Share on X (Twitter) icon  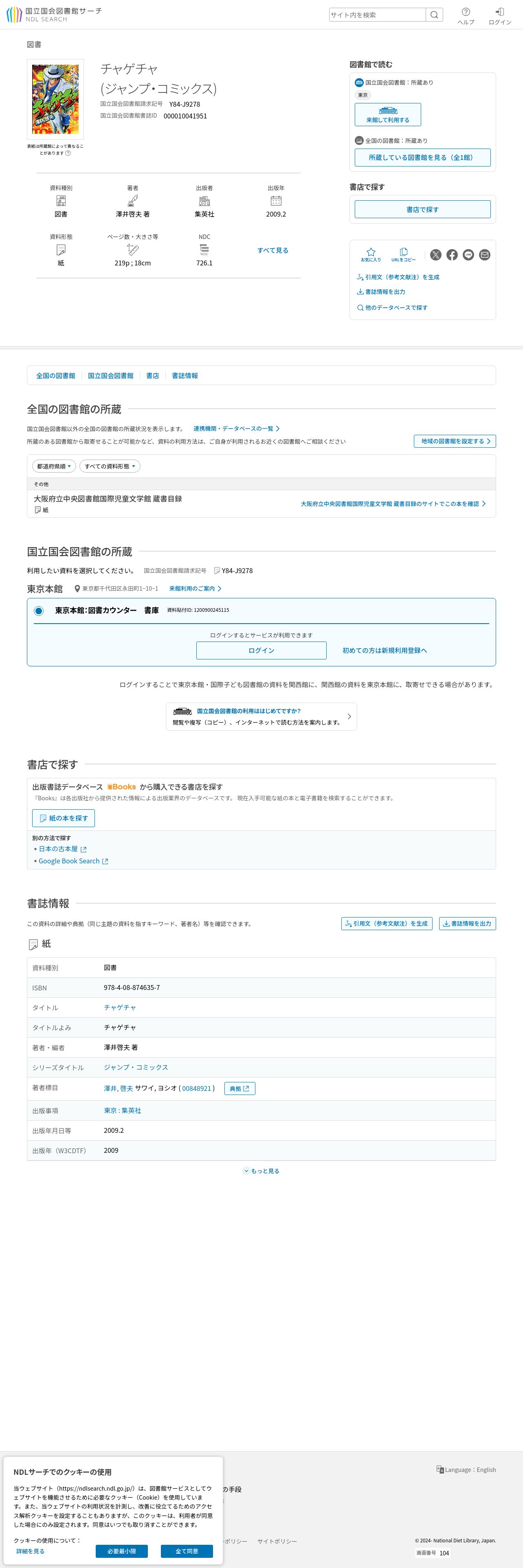(435, 254)
